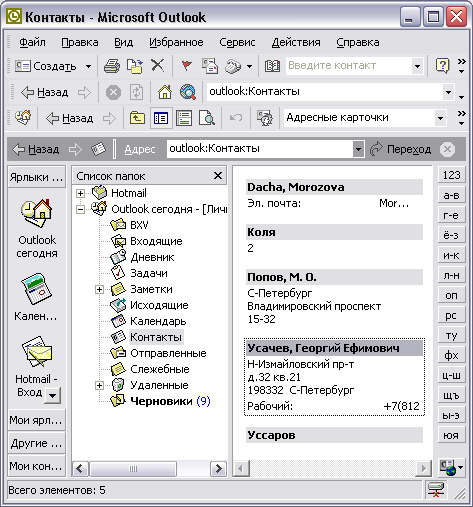This screenshot has width=473, height=507.
Task: Collapse the Outlook сегодня tree node
Action: coord(80,209)
